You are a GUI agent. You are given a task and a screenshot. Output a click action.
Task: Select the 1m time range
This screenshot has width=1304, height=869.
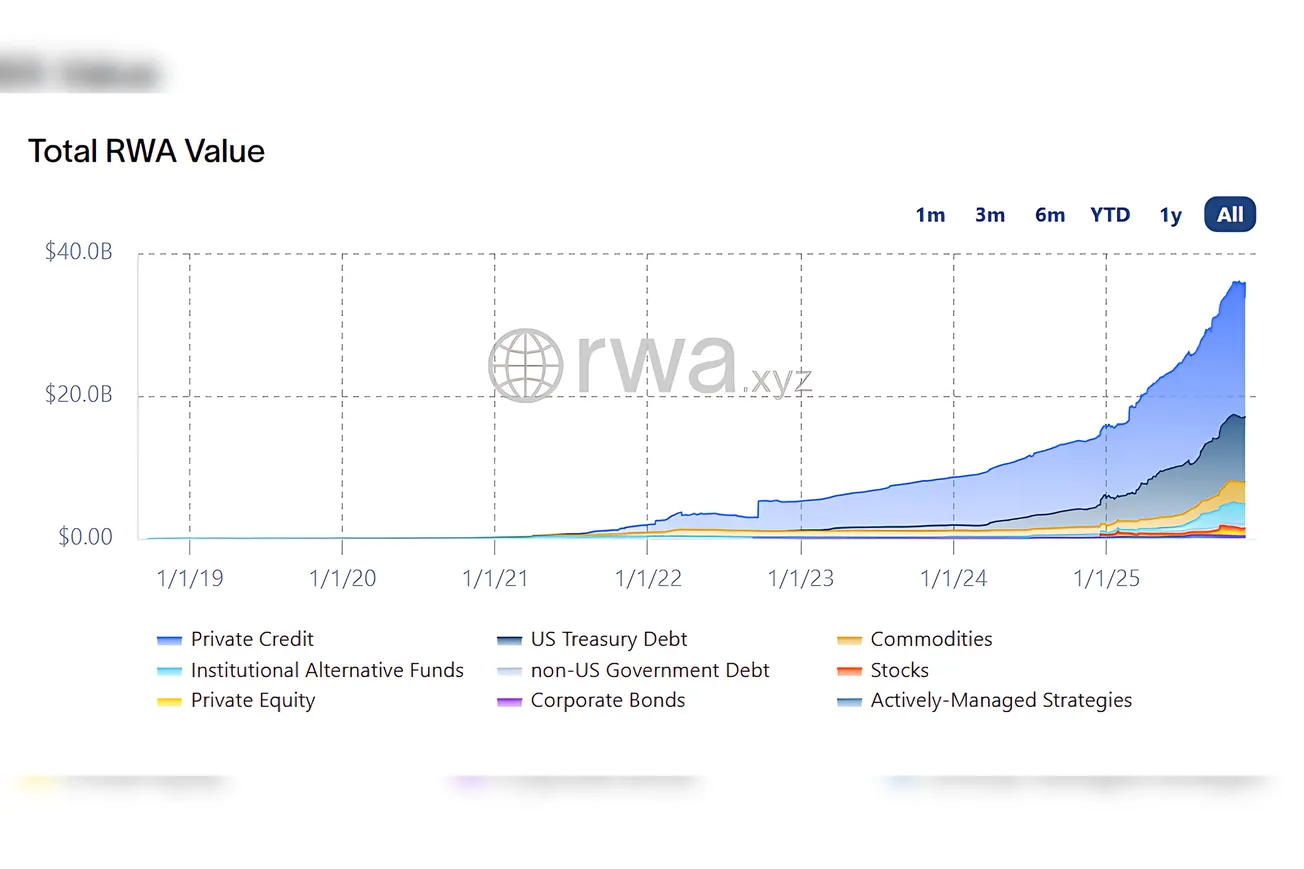click(x=930, y=215)
